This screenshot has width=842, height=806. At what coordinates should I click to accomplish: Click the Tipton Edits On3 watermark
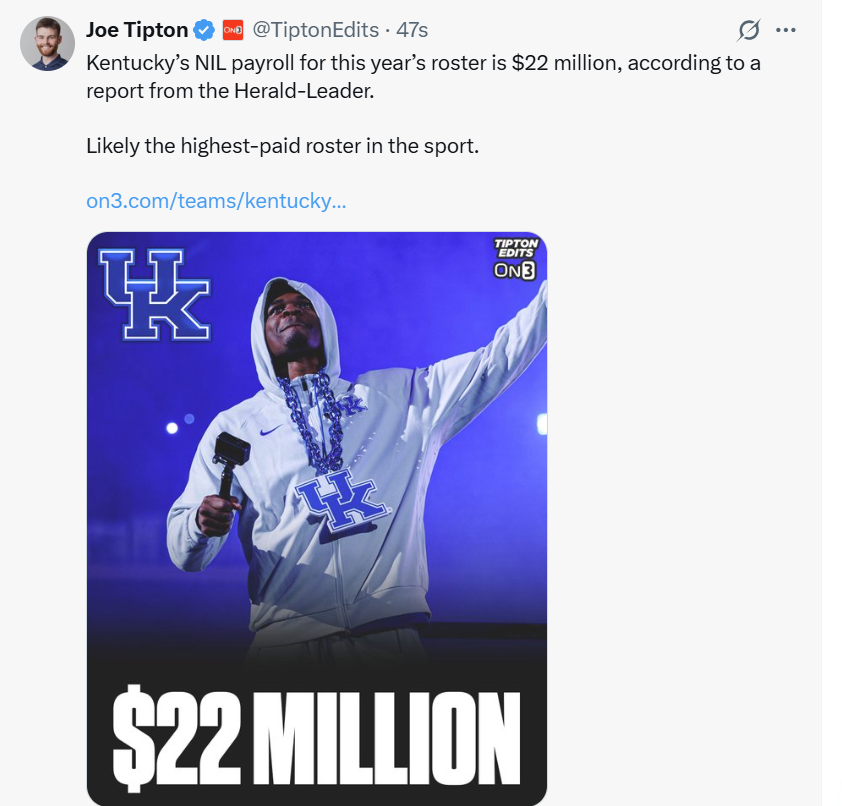[x=516, y=257]
